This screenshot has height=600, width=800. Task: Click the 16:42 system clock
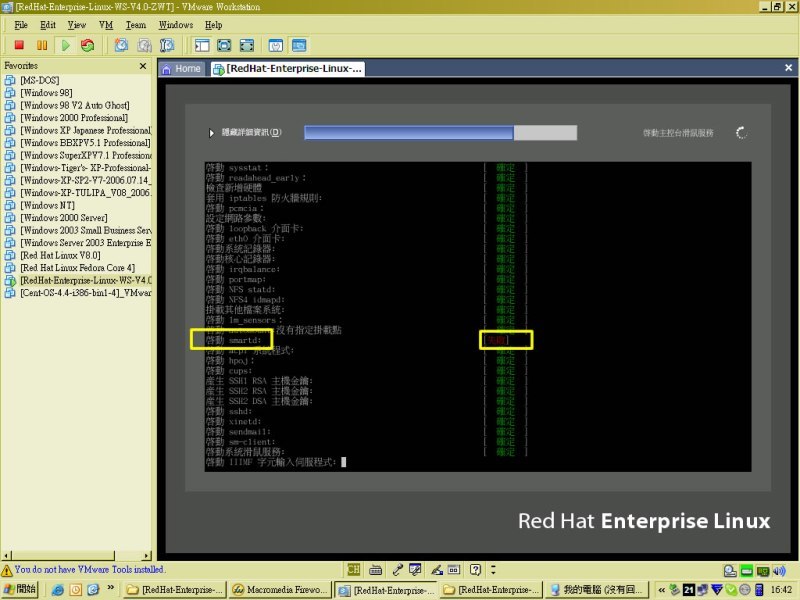782,590
